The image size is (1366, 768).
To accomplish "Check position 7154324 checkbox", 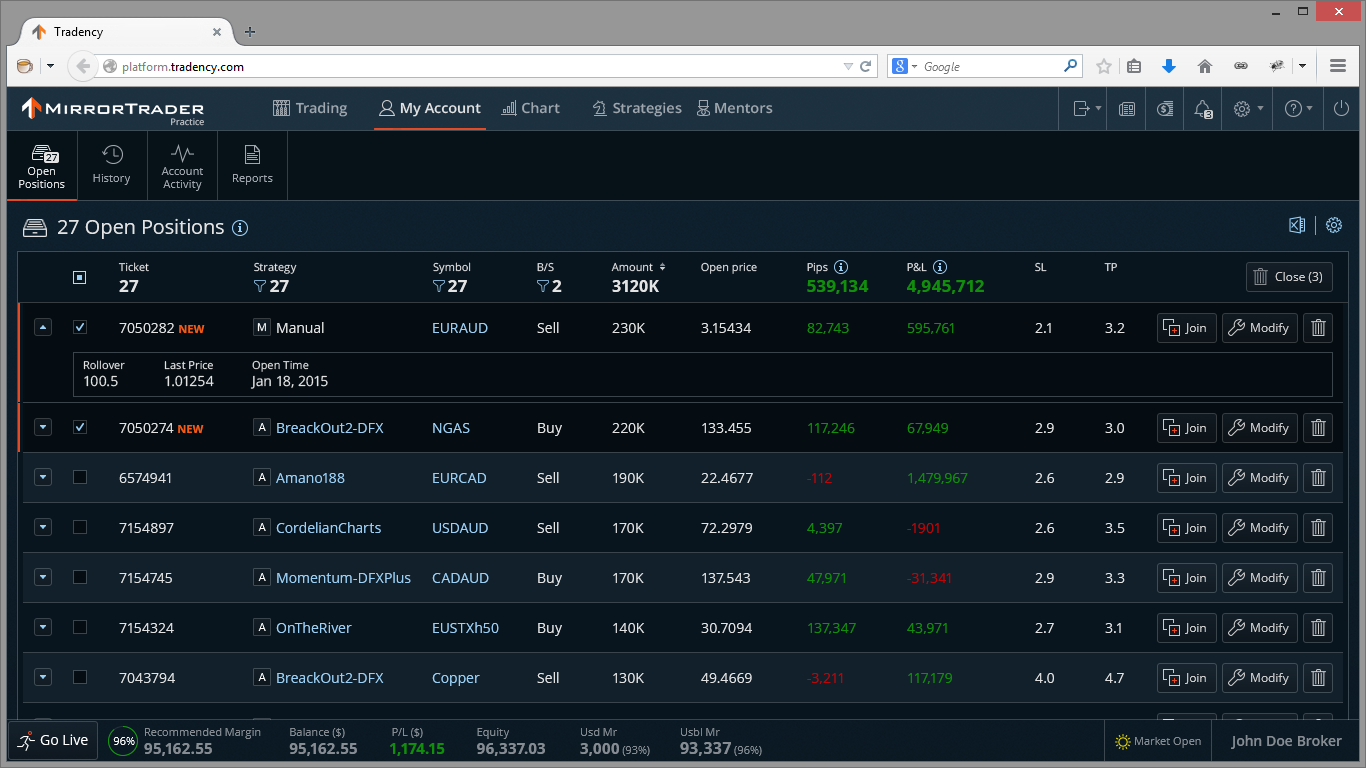I will pyautogui.click(x=80, y=627).
